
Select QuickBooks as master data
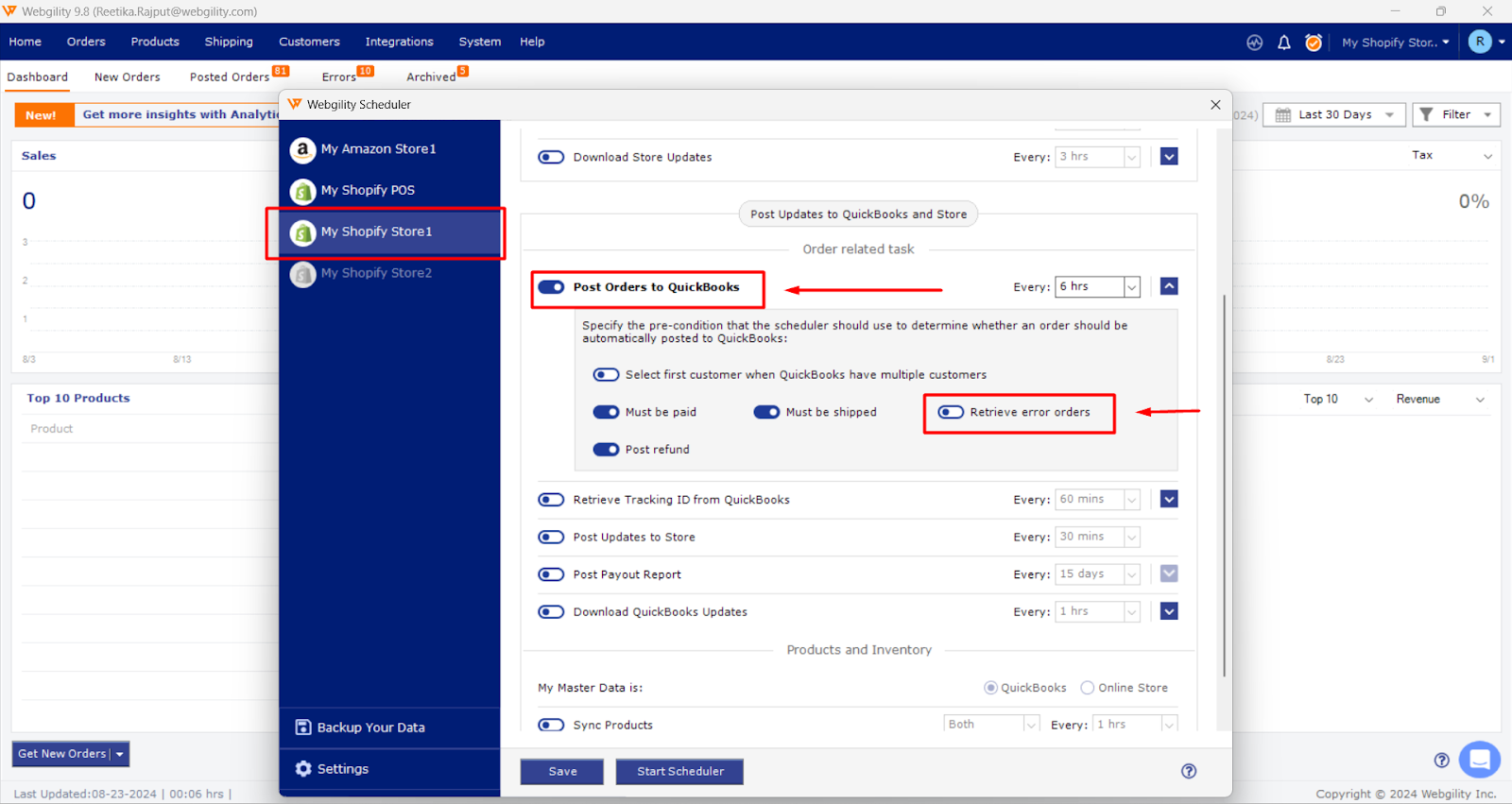point(990,688)
